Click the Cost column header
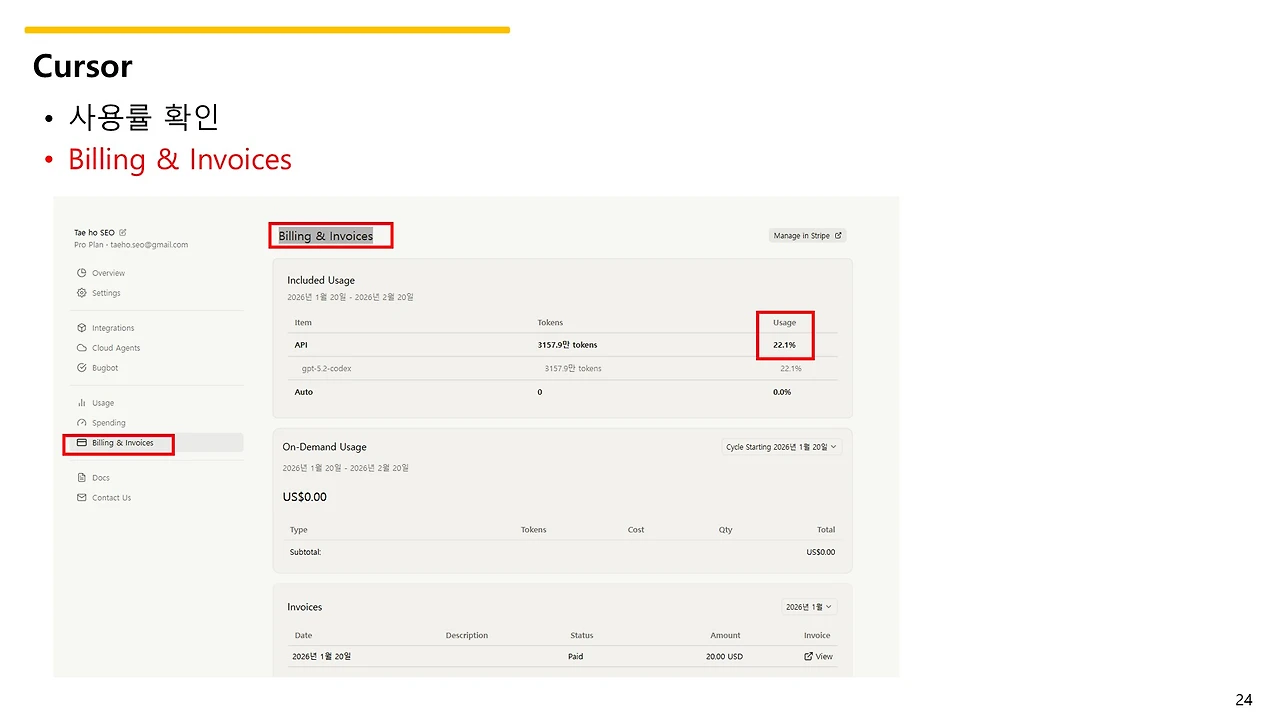The height and width of the screenshot is (720, 1280). pyautogui.click(x=636, y=530)
